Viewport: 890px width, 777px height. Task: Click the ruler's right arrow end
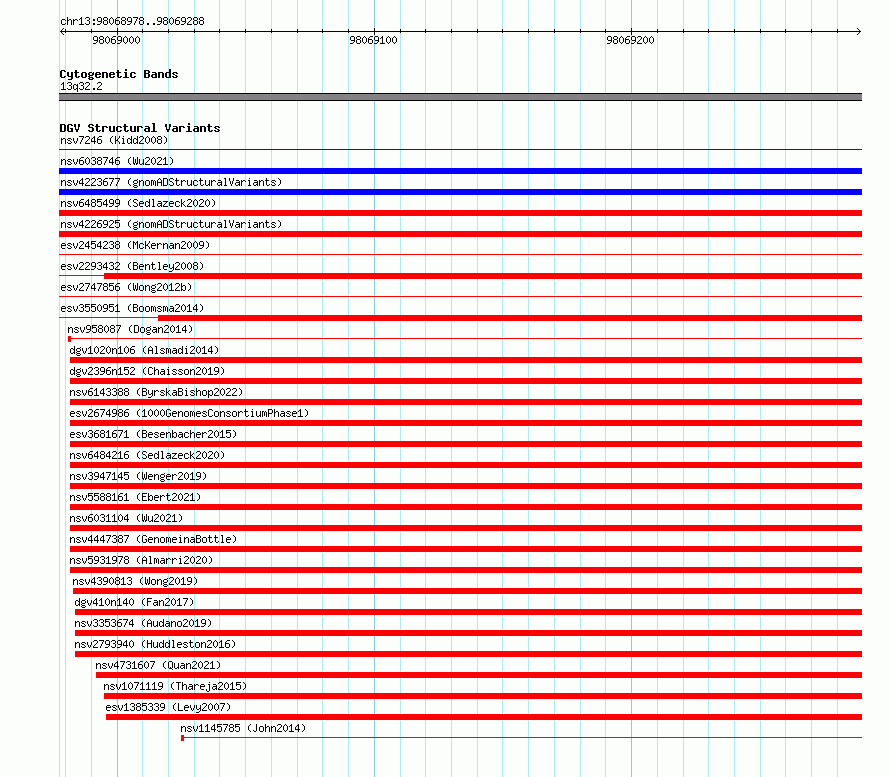[859, 31]
